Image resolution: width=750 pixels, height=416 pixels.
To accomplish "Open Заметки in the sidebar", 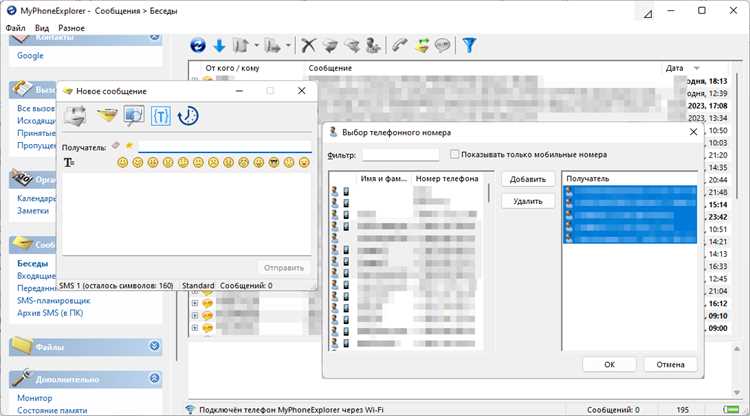I will pyautogui.click(x=33, y=211).
